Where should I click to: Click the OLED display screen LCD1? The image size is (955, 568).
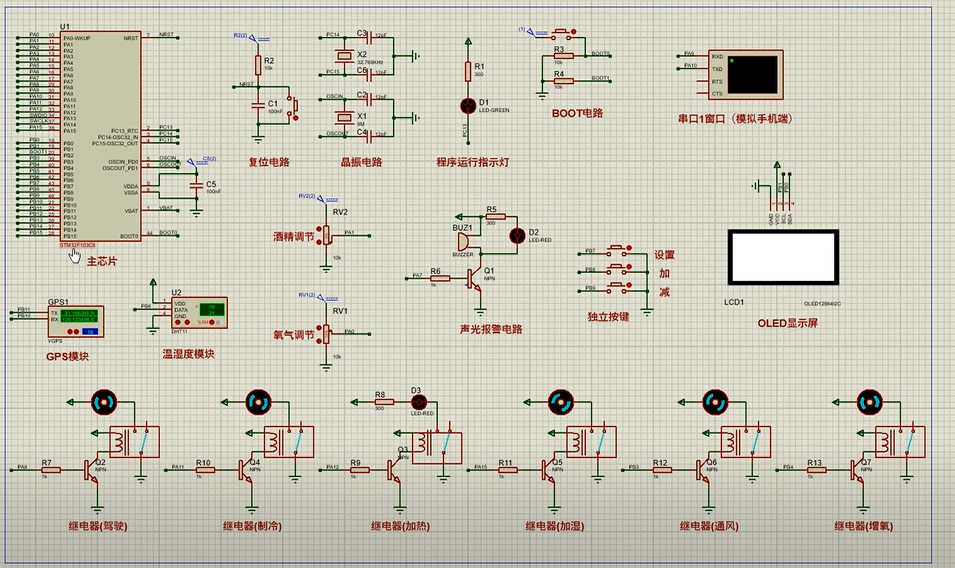(x=781, y=258)
